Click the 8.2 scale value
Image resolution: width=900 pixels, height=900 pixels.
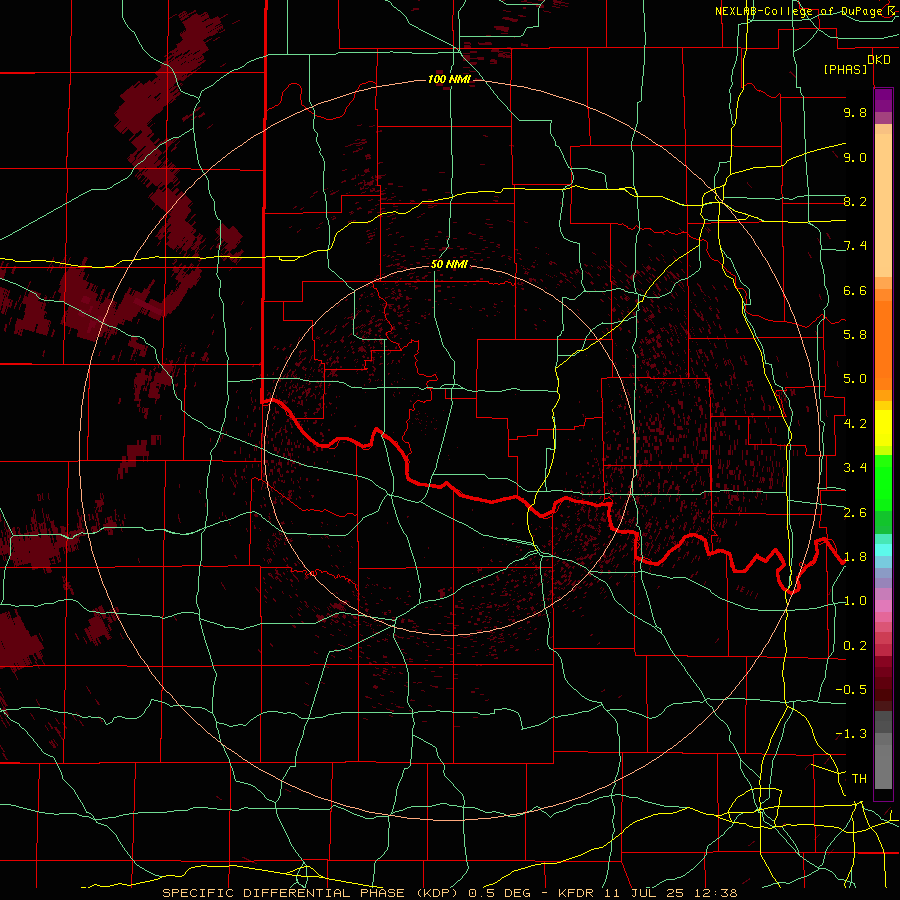click(855, 201)
